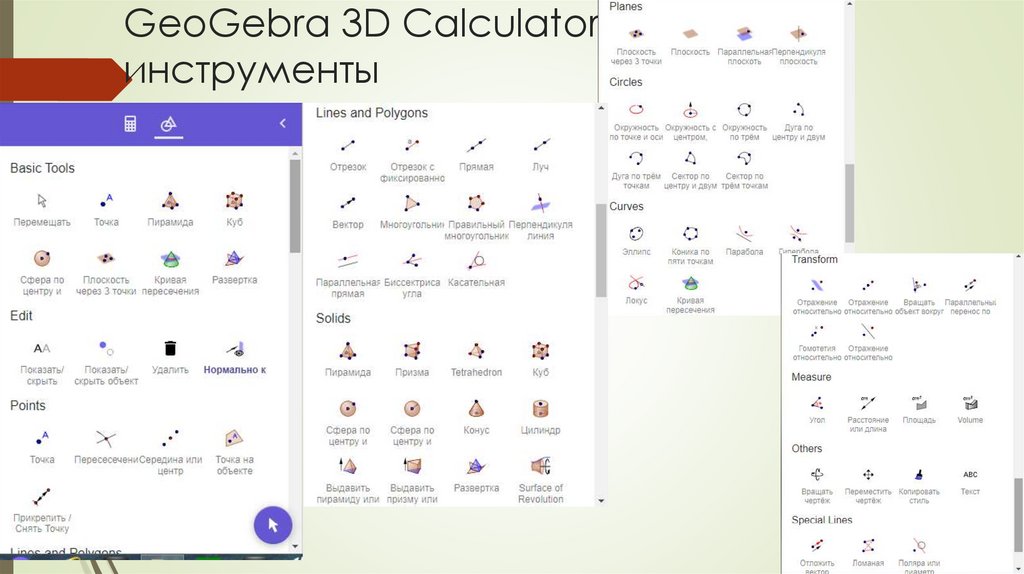Screen dimensions: 1024x574
Task: Pick the Прикрепить / Снять точку tool
Action: (x=42, y=510)
